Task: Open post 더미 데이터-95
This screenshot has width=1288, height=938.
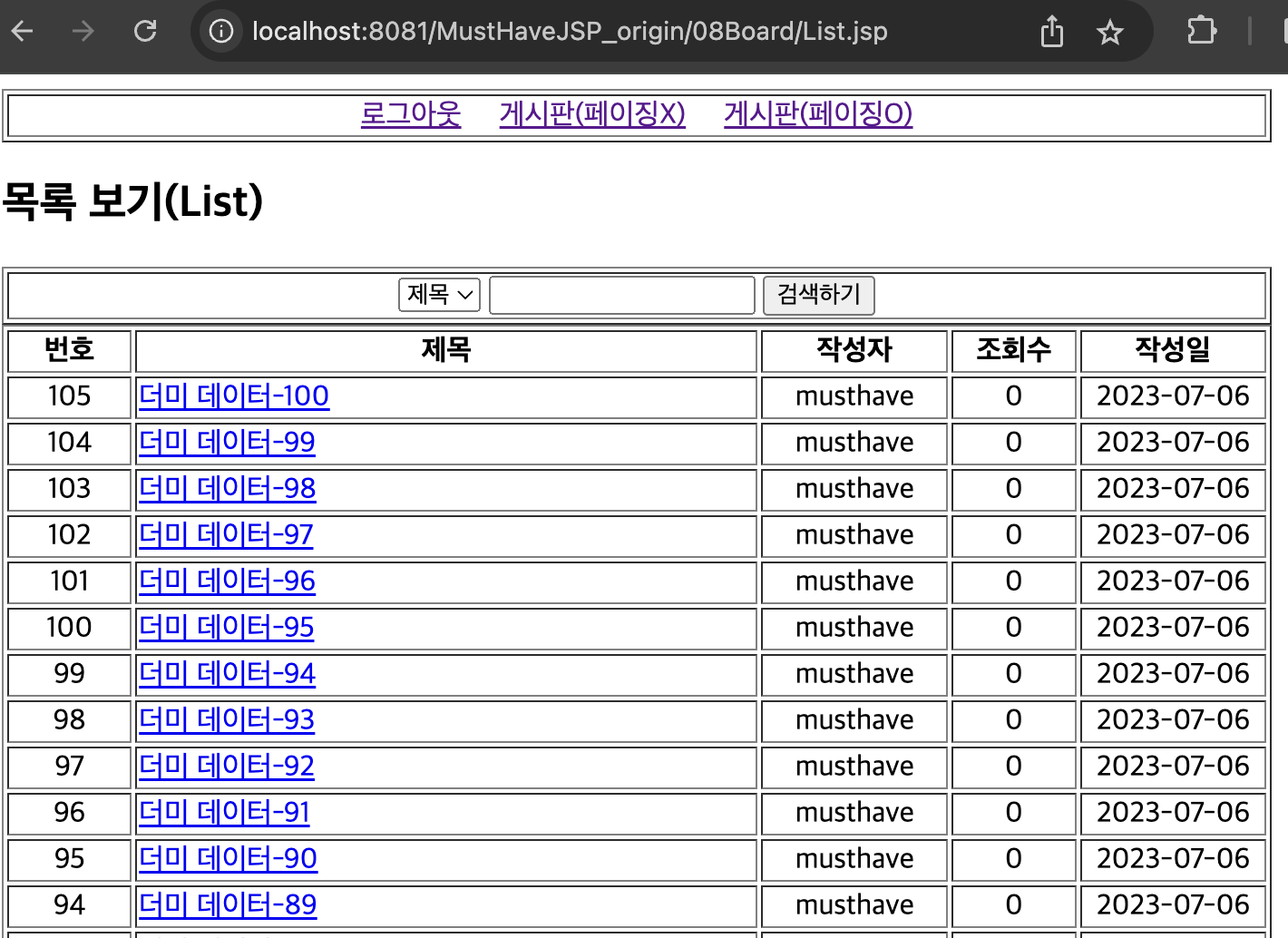Action: 226,628
